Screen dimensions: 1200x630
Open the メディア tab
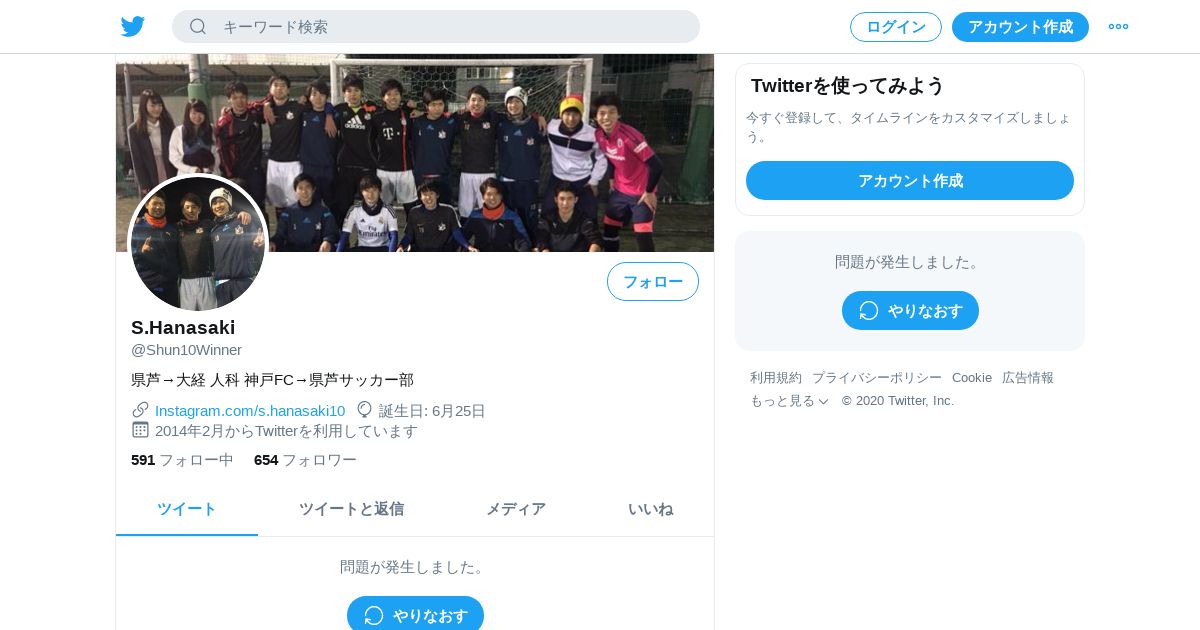pyautogui.click(x=516, y=509)
